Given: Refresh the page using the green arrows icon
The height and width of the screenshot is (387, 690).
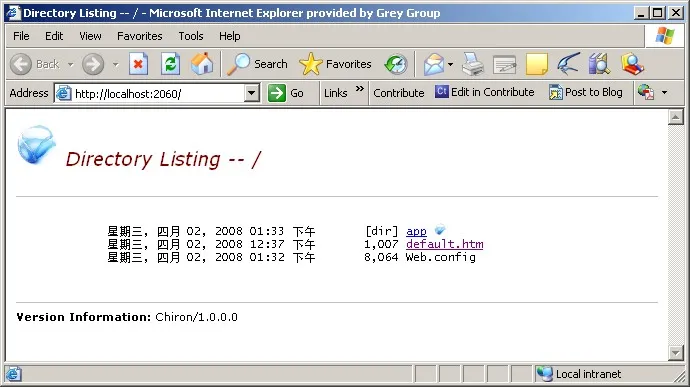Looking at the screenshot, I should coord(170,64).
